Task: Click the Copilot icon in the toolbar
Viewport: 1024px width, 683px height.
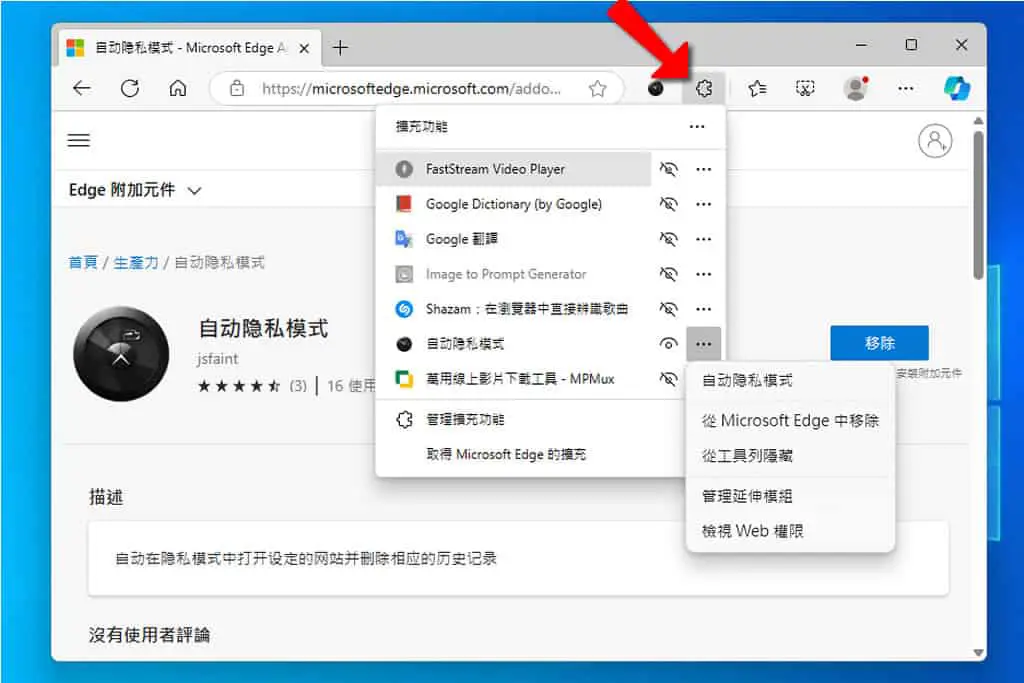Action: click(x=957, y=88)
